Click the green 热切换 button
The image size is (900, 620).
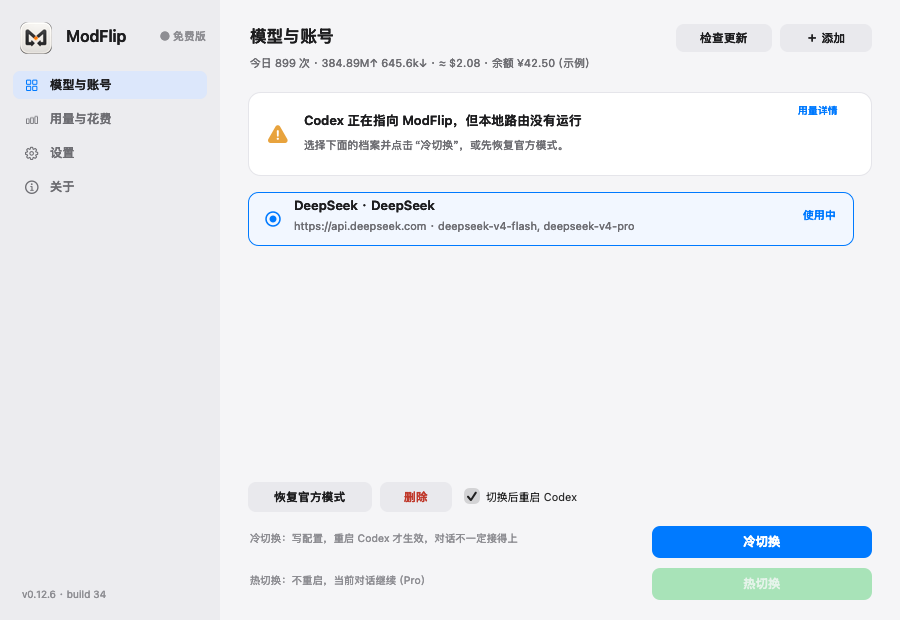762,584
